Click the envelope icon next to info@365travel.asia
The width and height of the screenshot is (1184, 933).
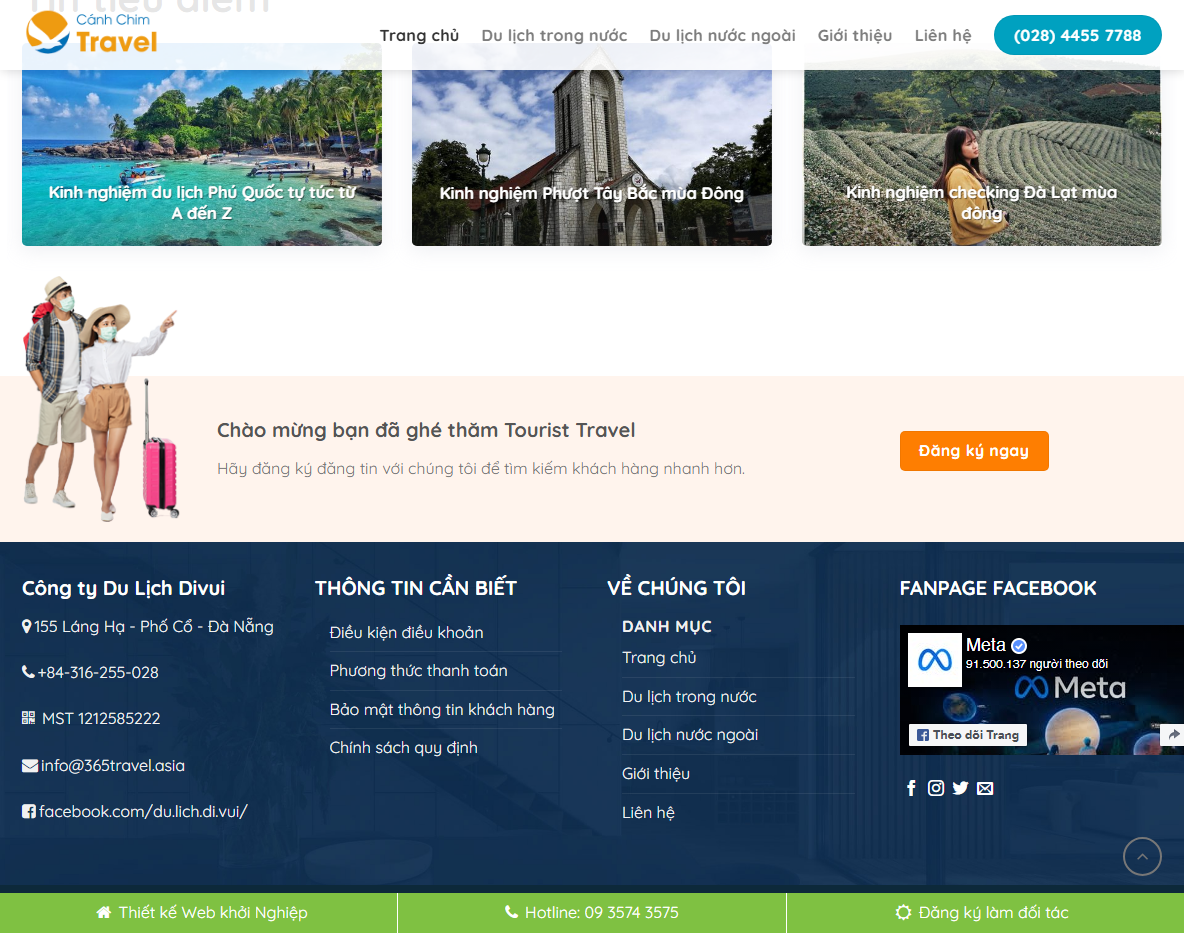(x=28, y=765)
